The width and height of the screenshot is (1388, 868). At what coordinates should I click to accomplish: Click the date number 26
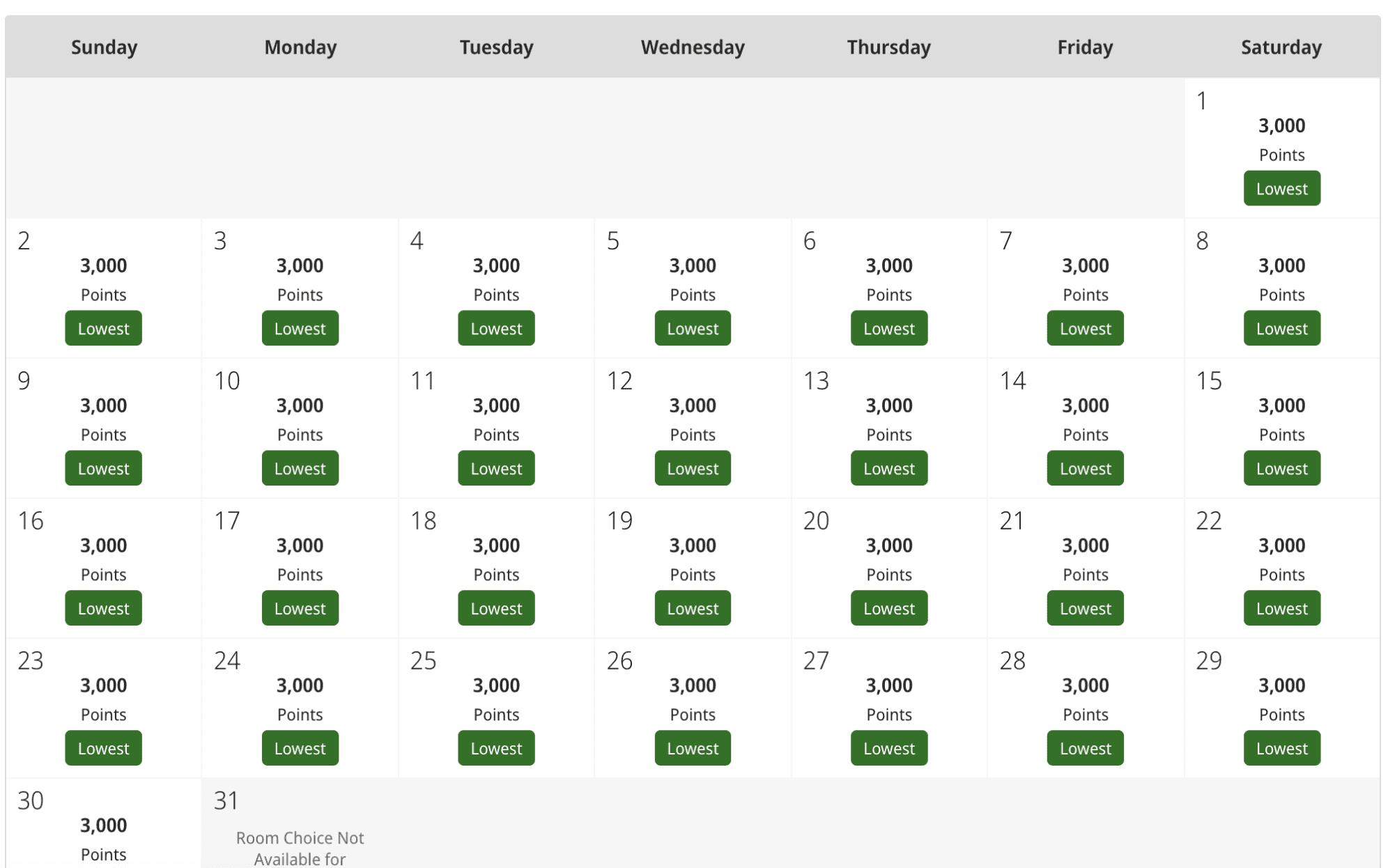619,661
